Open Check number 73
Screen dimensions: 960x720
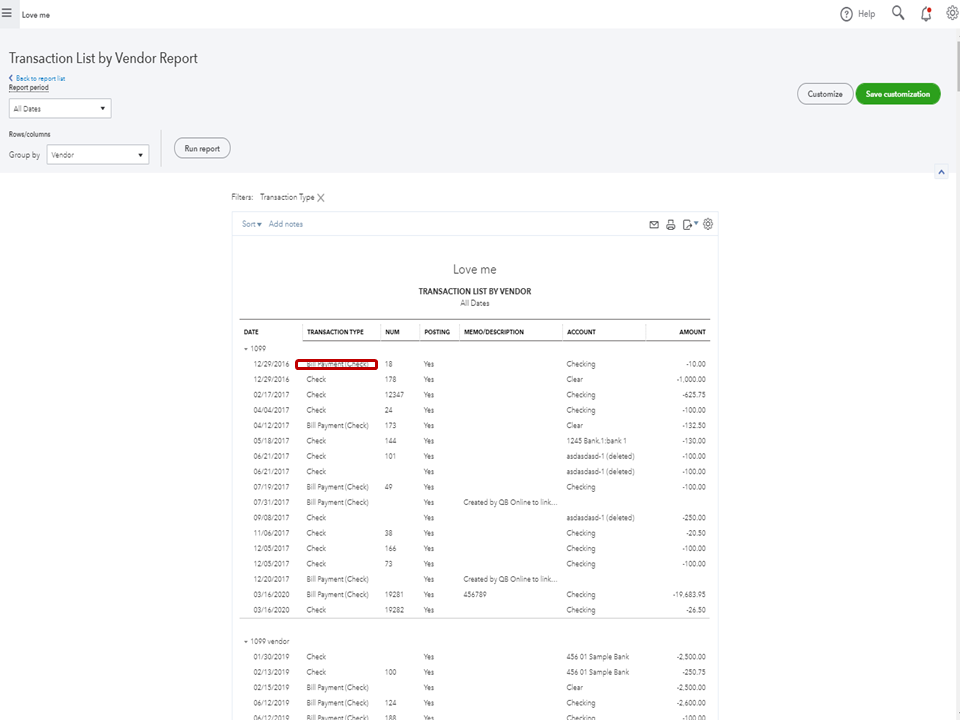(317, 564)
